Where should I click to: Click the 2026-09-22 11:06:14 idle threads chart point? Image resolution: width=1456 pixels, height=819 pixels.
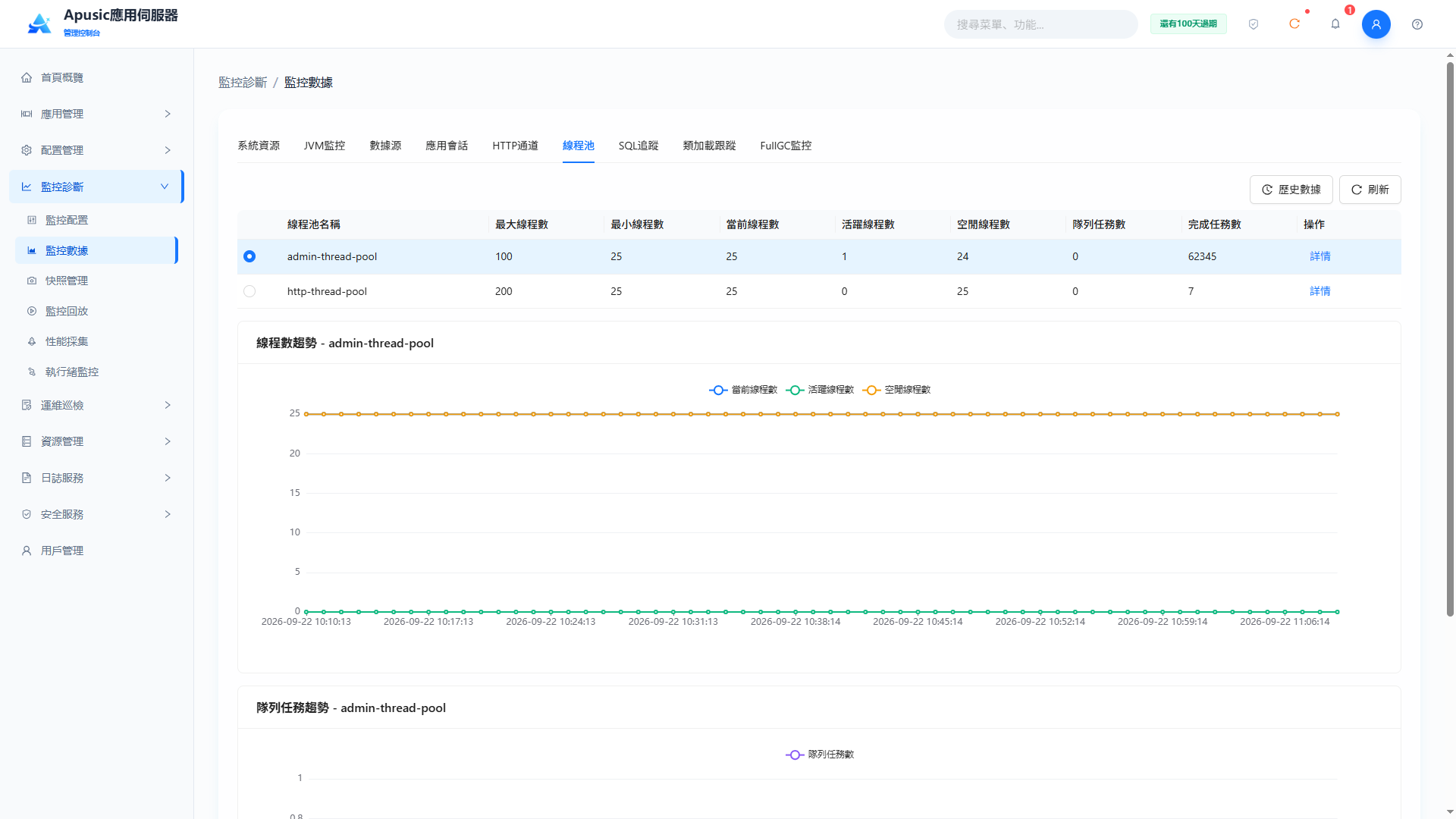[1285, 414]
